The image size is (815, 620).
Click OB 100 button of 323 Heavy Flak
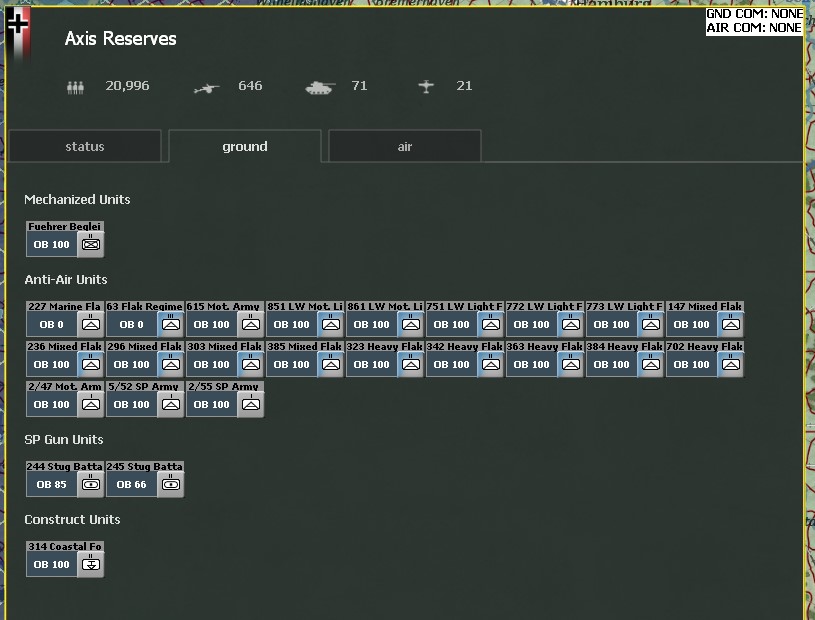[372, 365]
